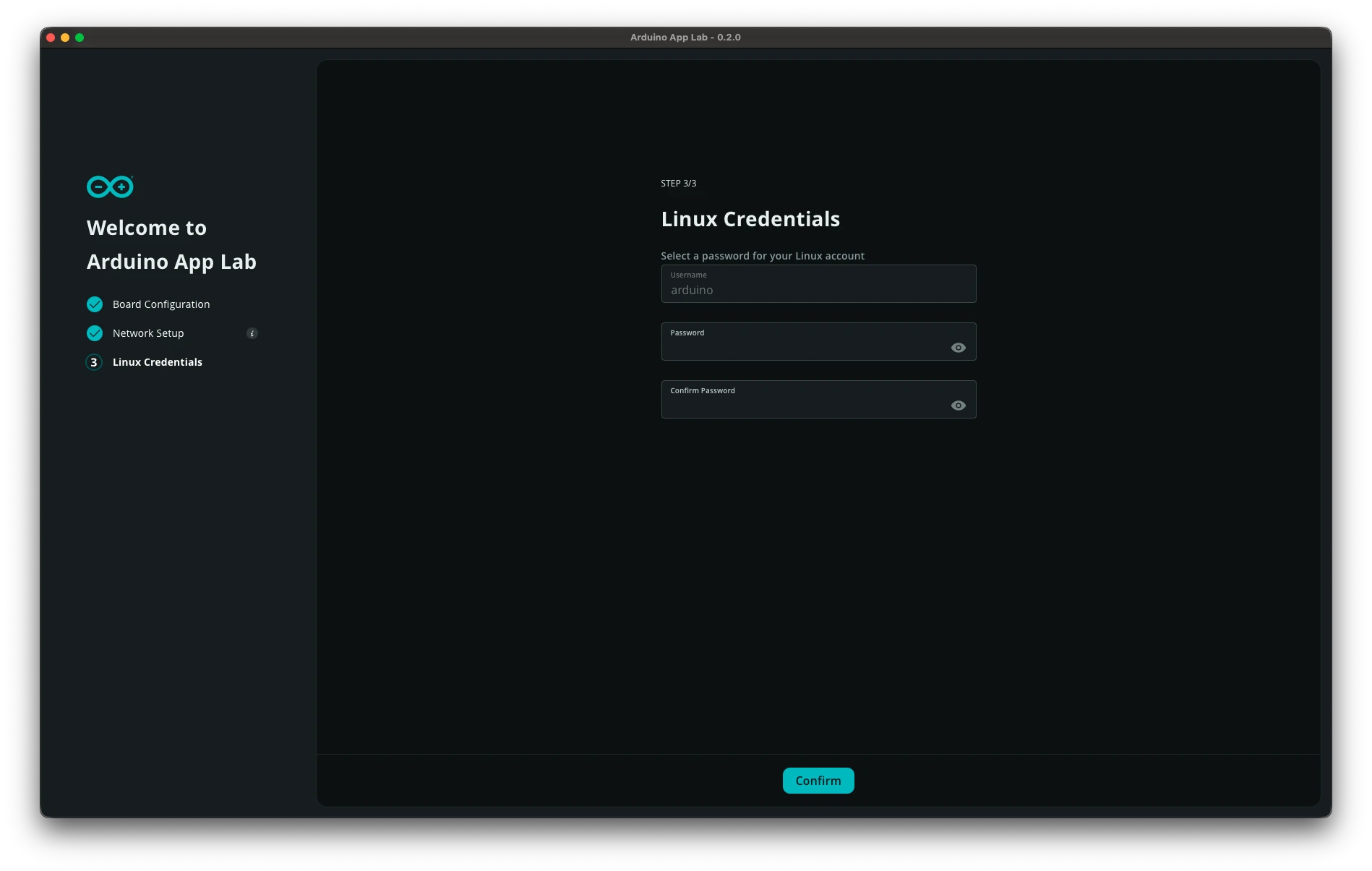Viewport: 1372px width, 871px height.
Task: Click the eye icon in Confirm Password field
Action: coord(959,405)
